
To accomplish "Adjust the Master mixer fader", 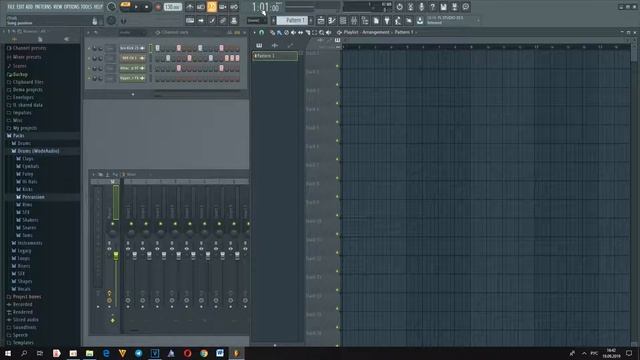I will pos(116,256).
